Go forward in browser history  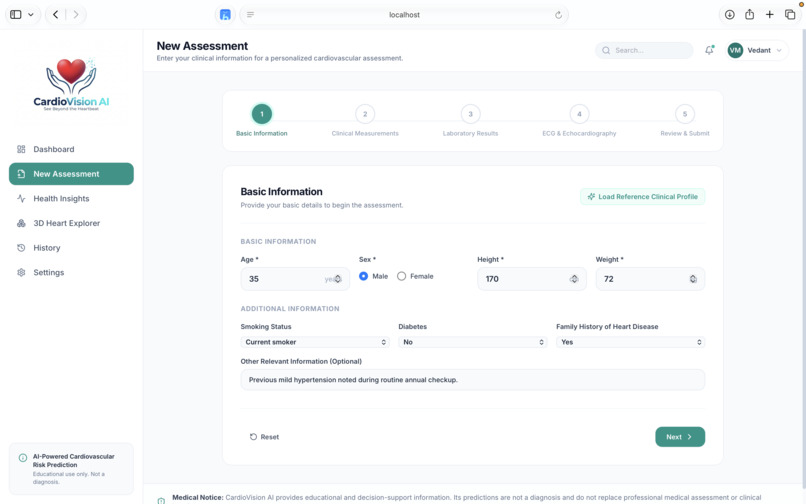[76, 14]
